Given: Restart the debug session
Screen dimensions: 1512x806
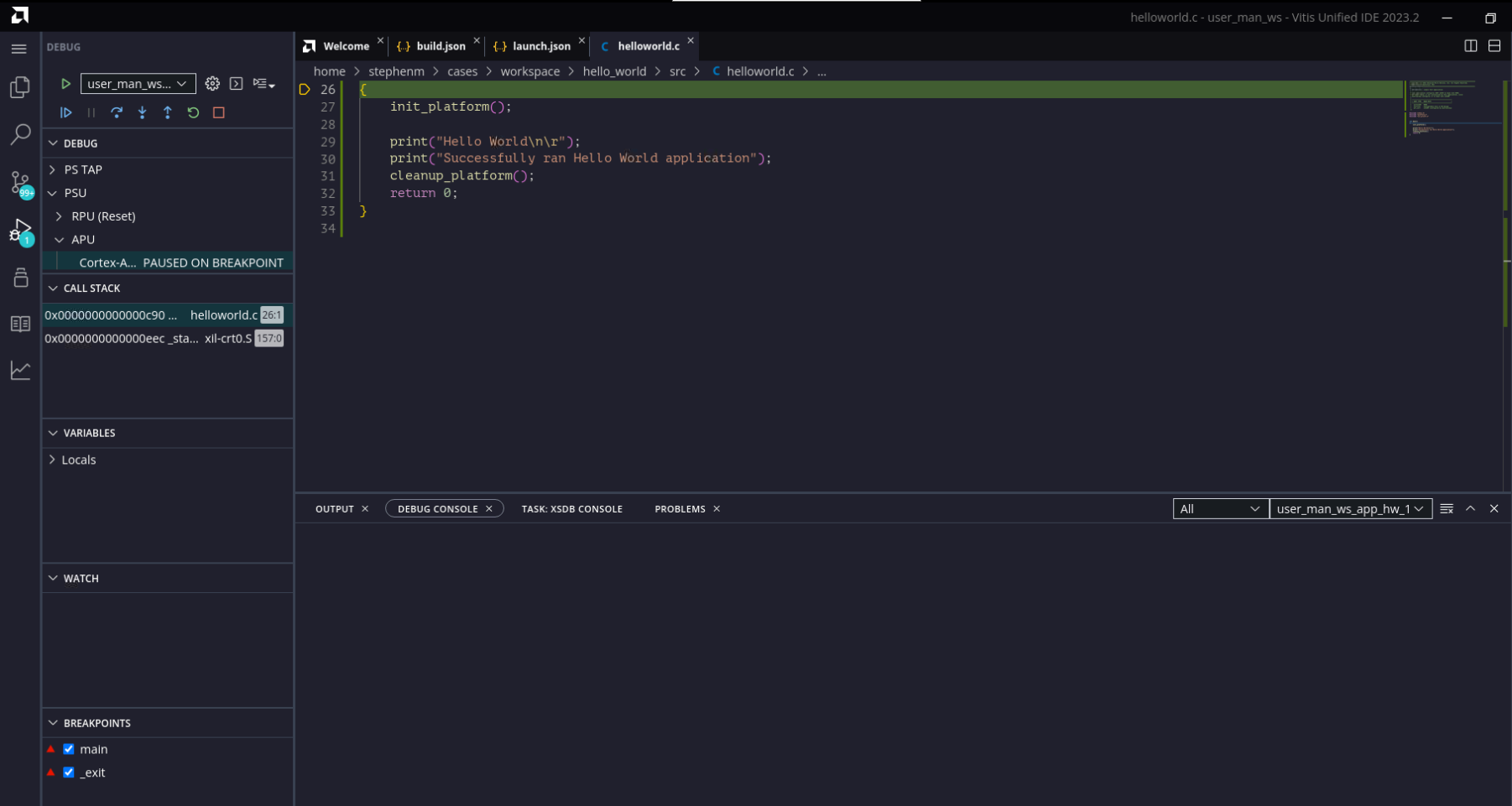Looking at the screenshot, I should point(193,112).
